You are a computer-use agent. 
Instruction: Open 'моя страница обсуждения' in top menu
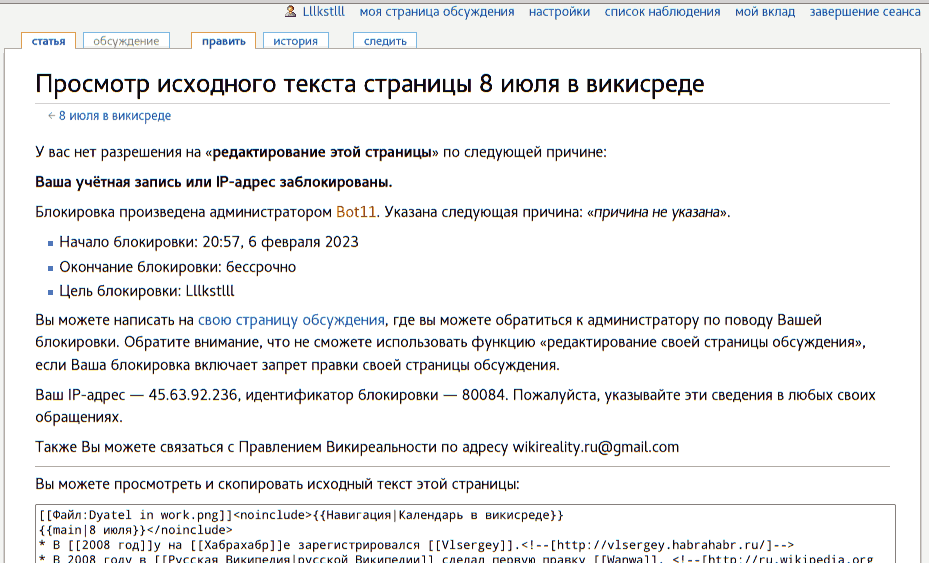(x=437, y=12)
